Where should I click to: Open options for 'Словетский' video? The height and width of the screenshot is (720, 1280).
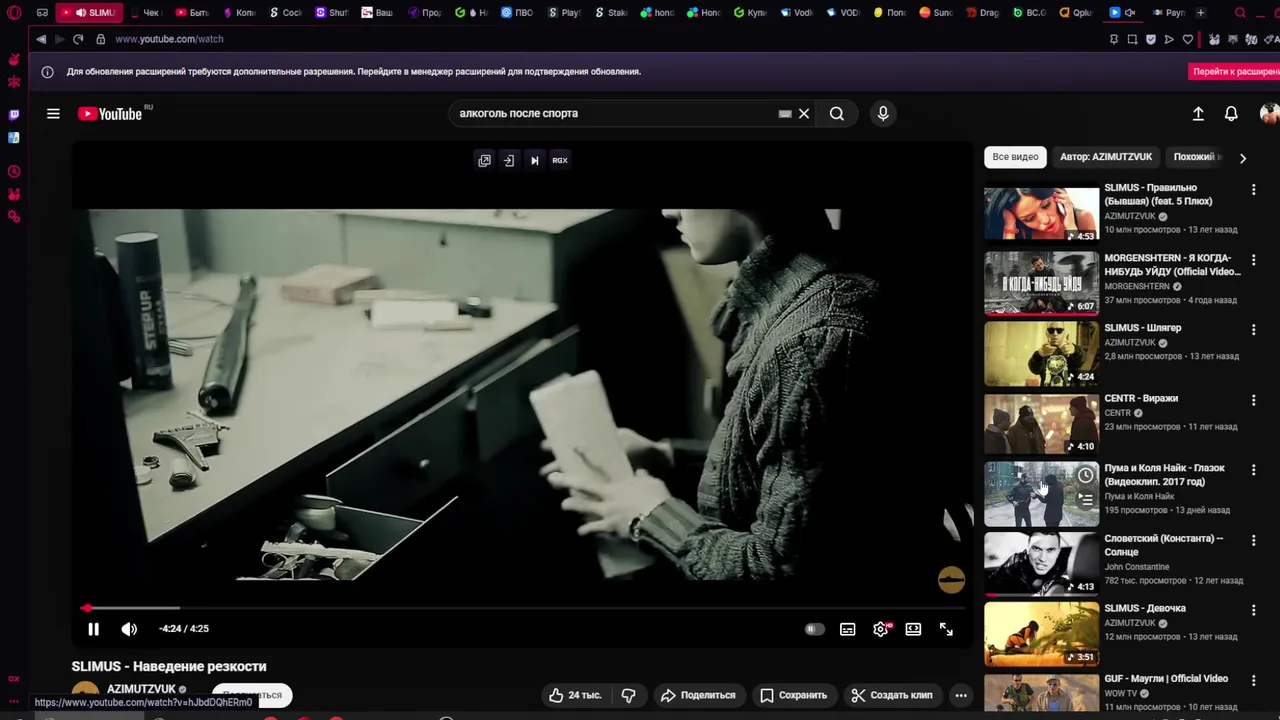click(x=1253, y=540)
